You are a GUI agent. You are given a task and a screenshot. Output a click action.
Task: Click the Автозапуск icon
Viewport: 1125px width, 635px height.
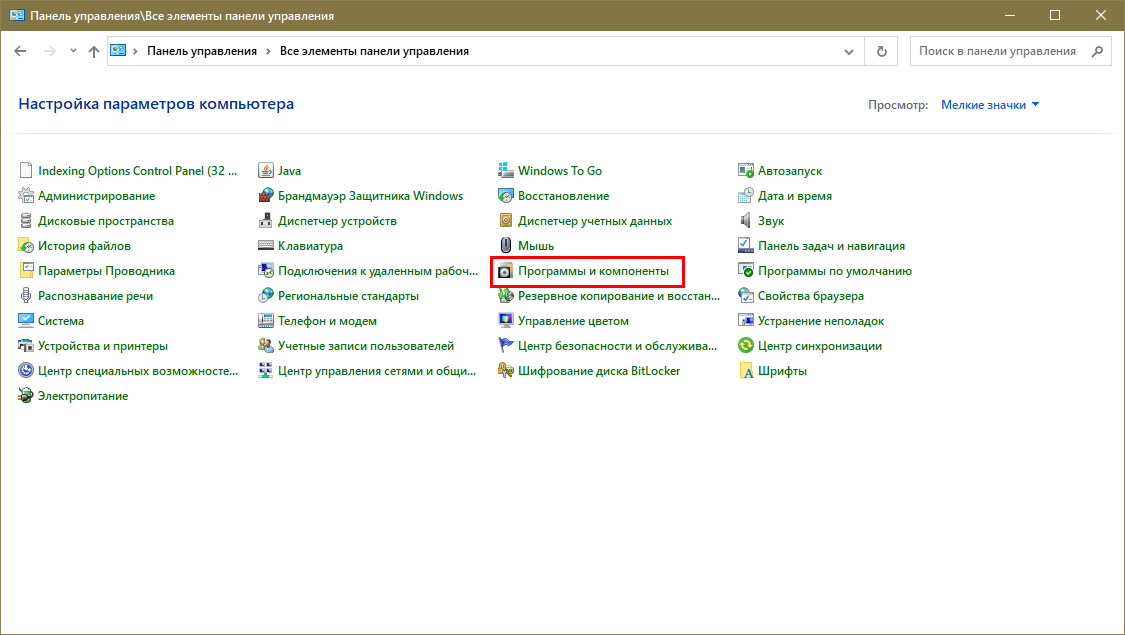point(746,171)
